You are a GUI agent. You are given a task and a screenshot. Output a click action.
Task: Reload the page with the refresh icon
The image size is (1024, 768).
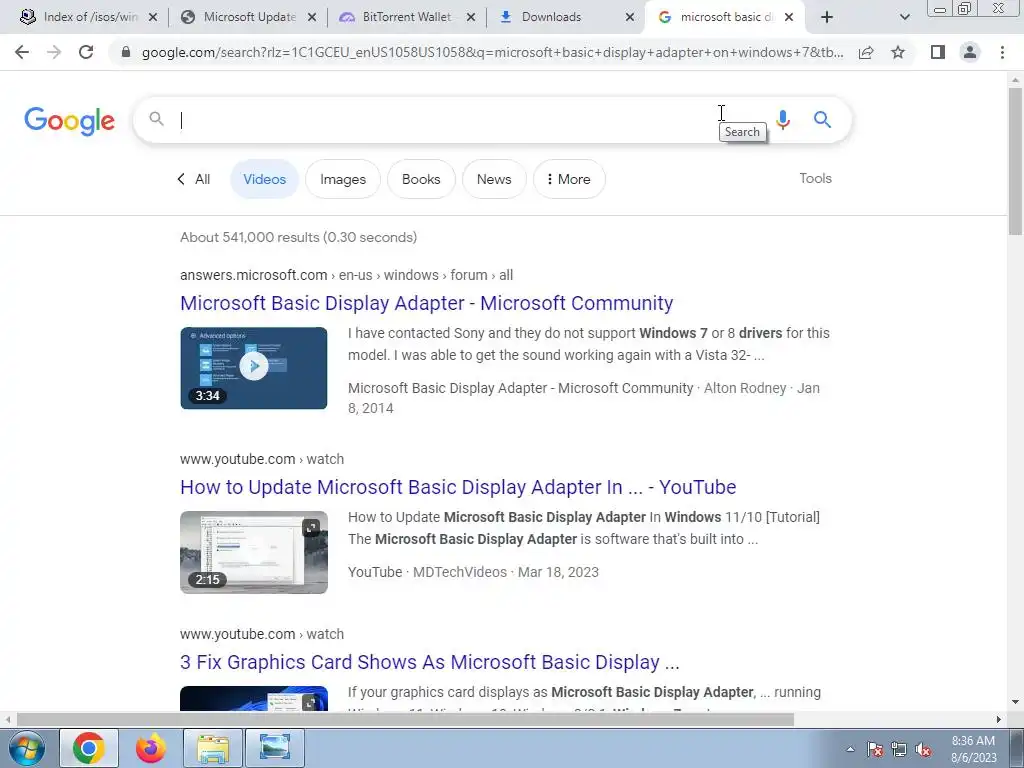point(86,52)
